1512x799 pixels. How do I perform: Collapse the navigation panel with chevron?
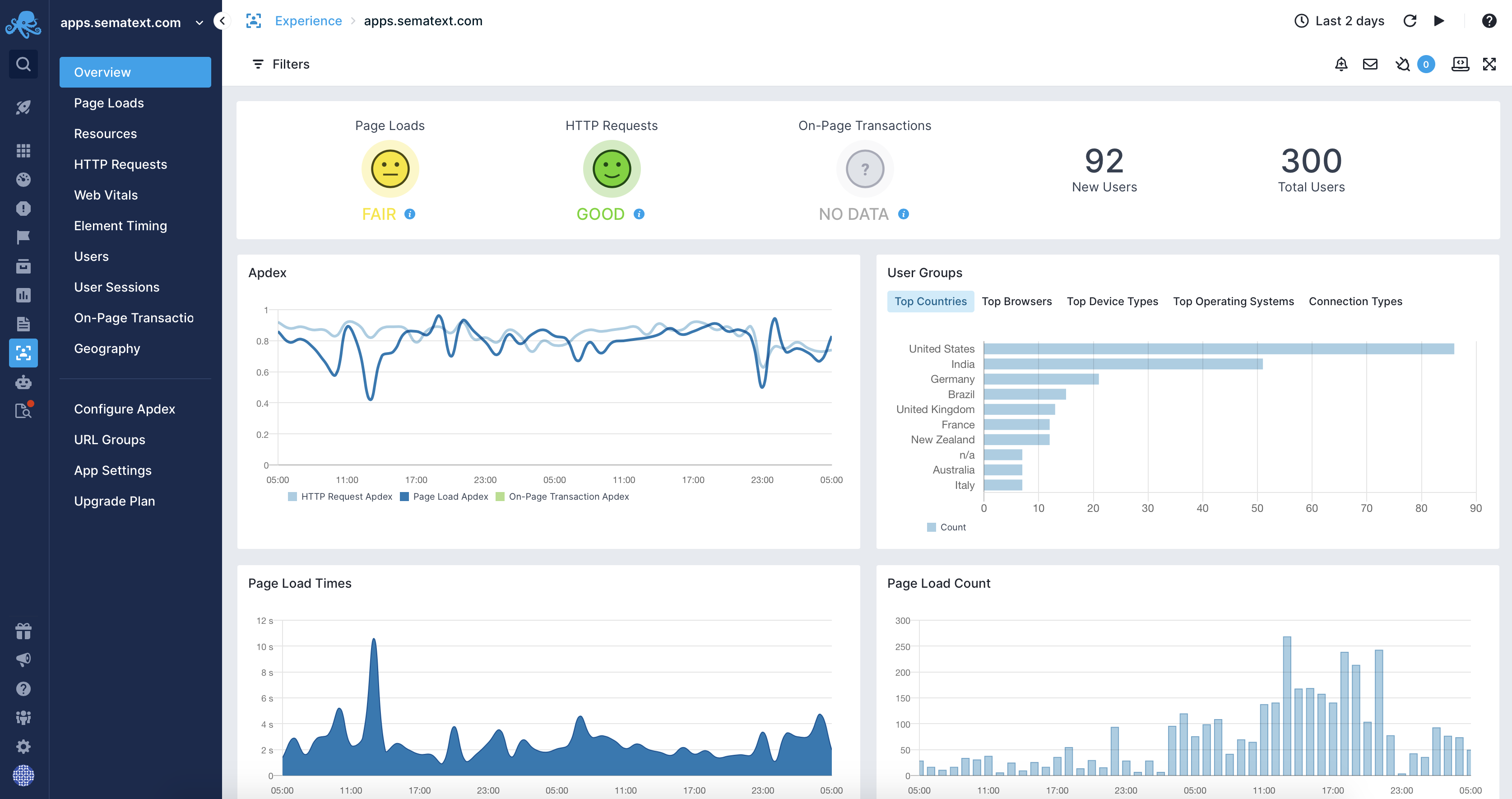point(222,21)
